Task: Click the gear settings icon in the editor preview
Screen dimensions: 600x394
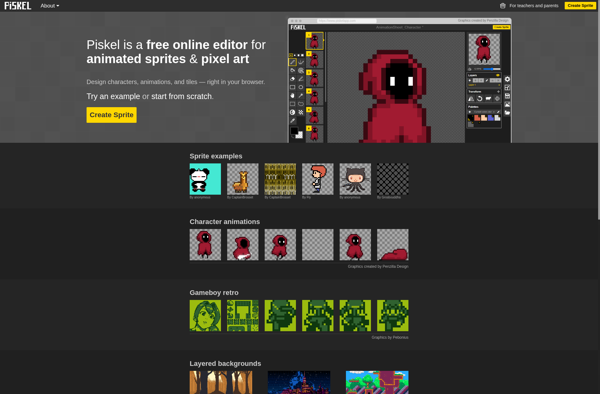Action: 507,79
